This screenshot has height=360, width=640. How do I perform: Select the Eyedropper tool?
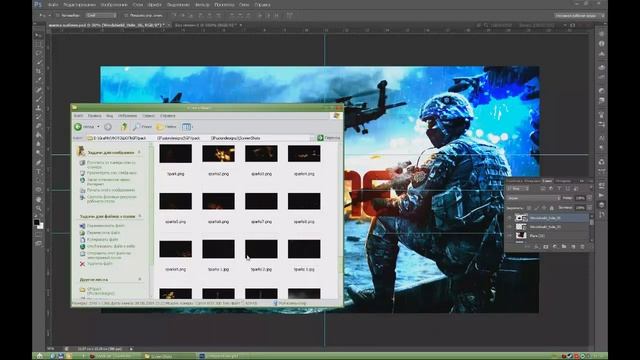point(39,80)
